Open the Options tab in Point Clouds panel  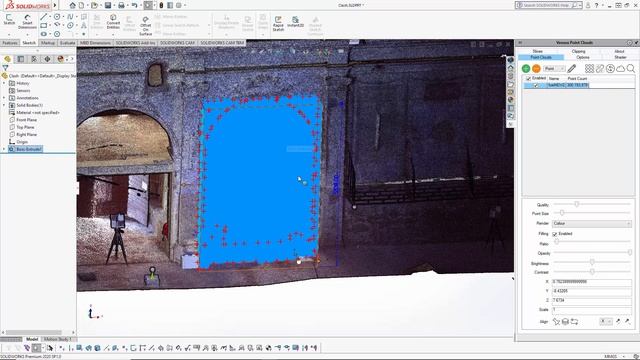[583, 57]
